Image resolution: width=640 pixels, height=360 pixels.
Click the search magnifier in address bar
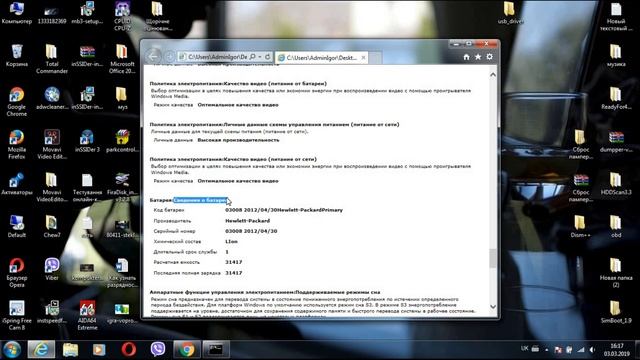click(253, 57)
